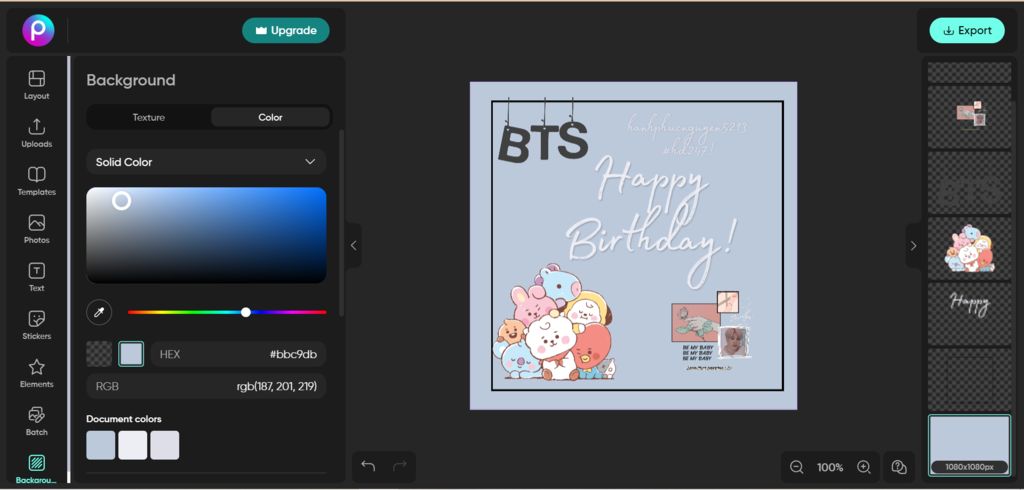The width and height of the screenshot is (1024, 490).
Task: Adjust the hue slider handle
Action: pyautogui.click(x=246, y=312)
